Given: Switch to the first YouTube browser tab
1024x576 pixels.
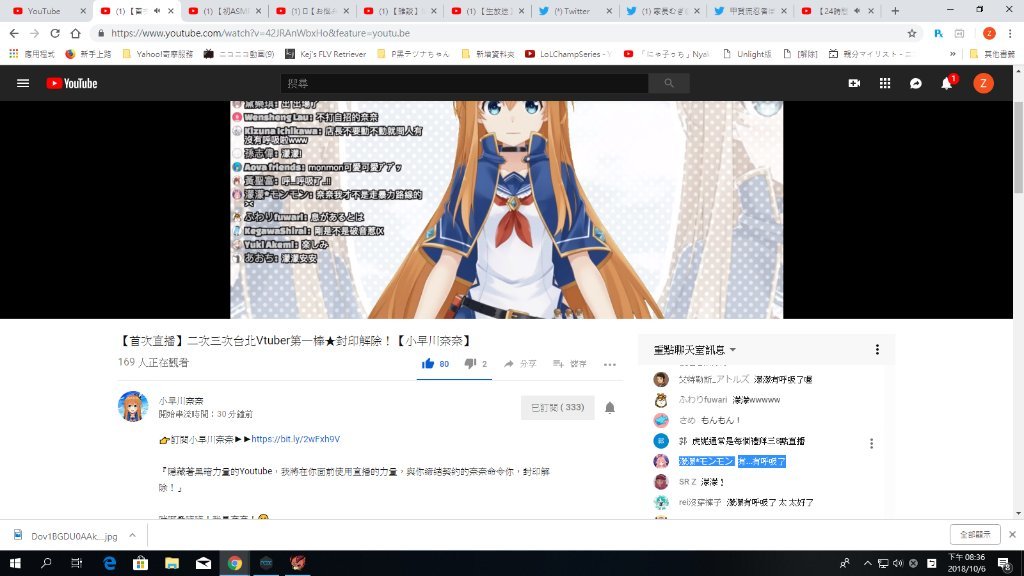Looking at the screenshot, I should (45, 11).
